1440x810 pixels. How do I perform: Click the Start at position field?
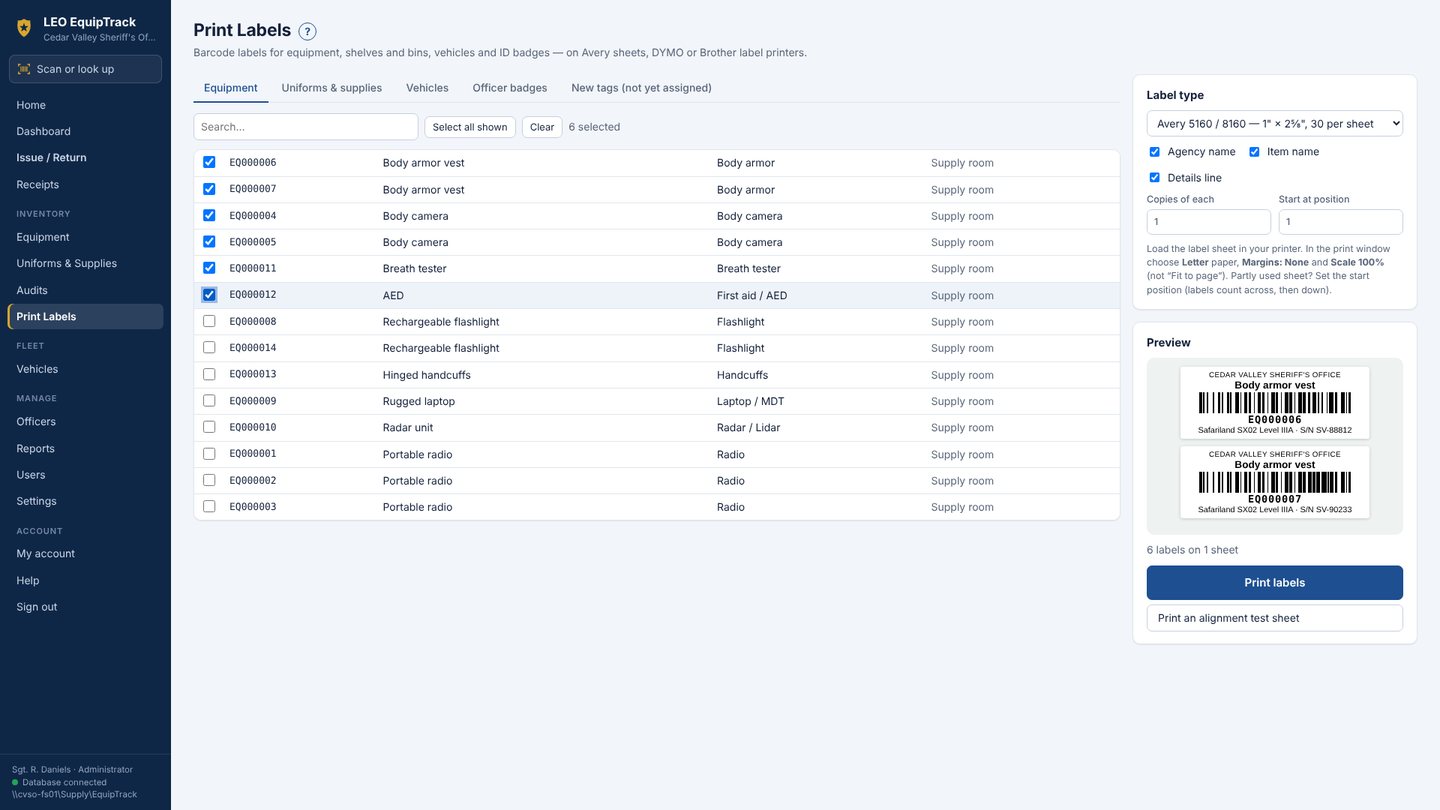1341,222
